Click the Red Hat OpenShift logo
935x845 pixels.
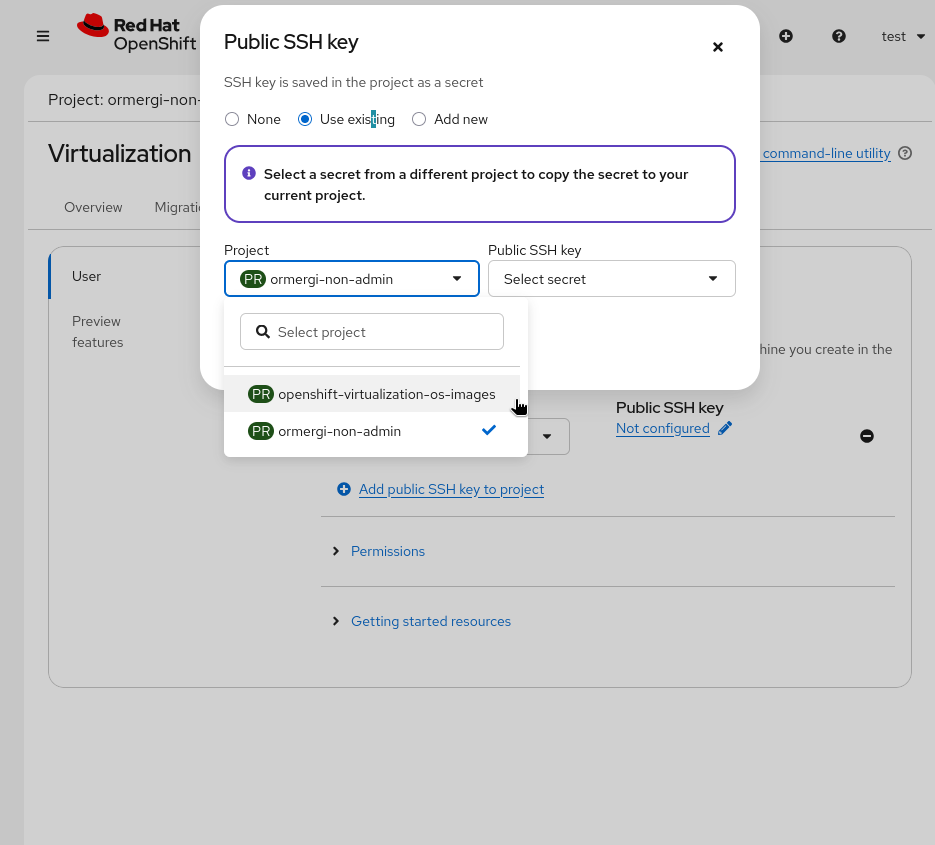[x=137, y=35]
